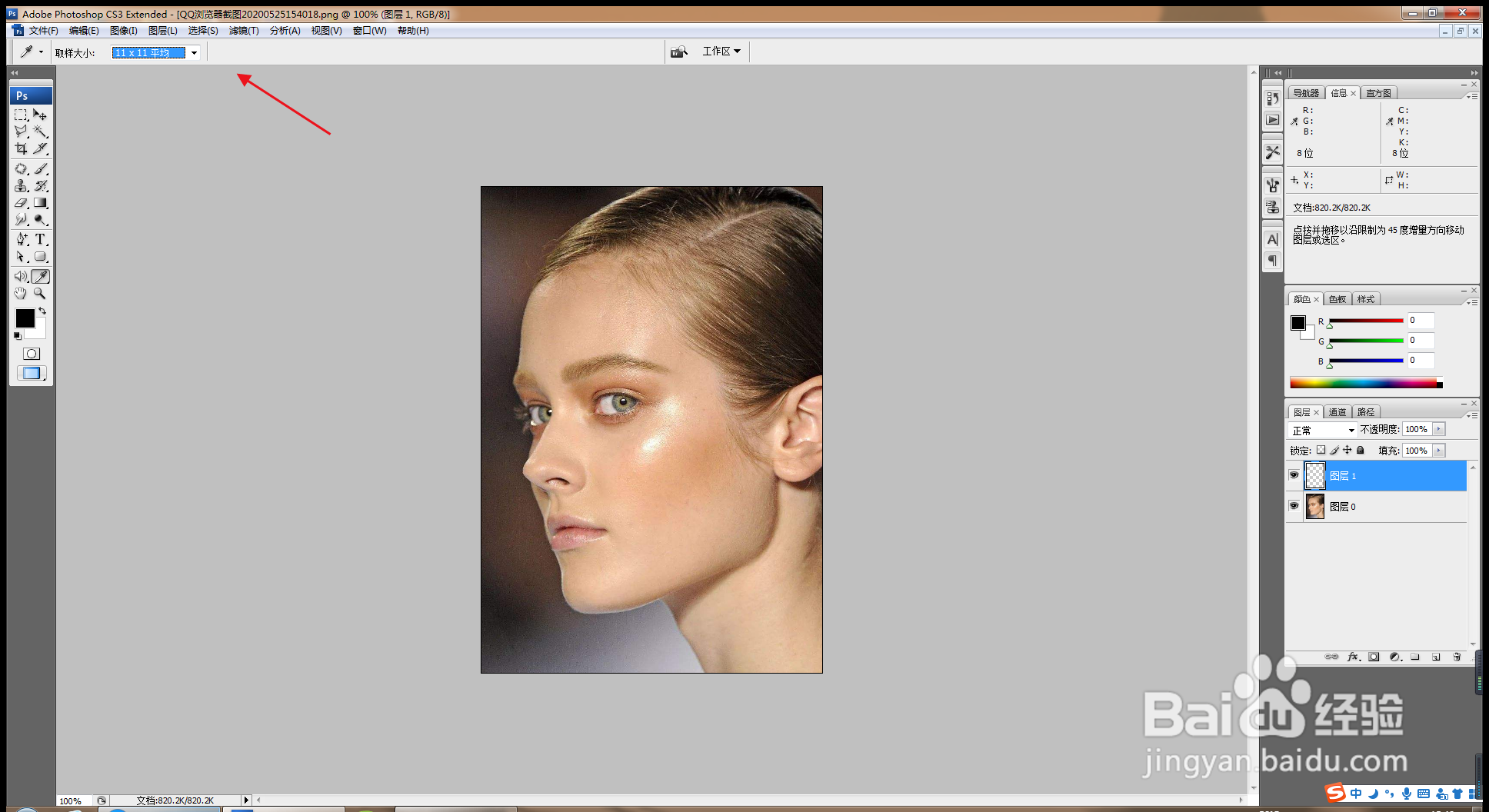The height and width of the screenshot is (812, 1489).
Task: Select the Rectangular Marquee tool
Action: click(x=22, y=115)
